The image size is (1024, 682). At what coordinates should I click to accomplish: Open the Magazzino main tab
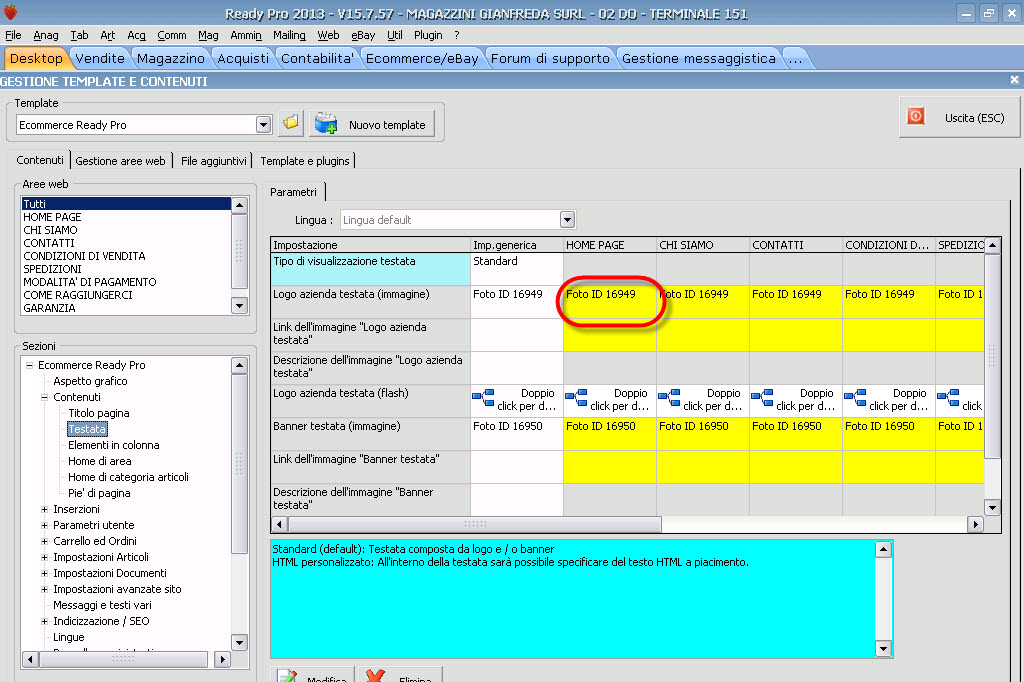click(x=170, y=58)
